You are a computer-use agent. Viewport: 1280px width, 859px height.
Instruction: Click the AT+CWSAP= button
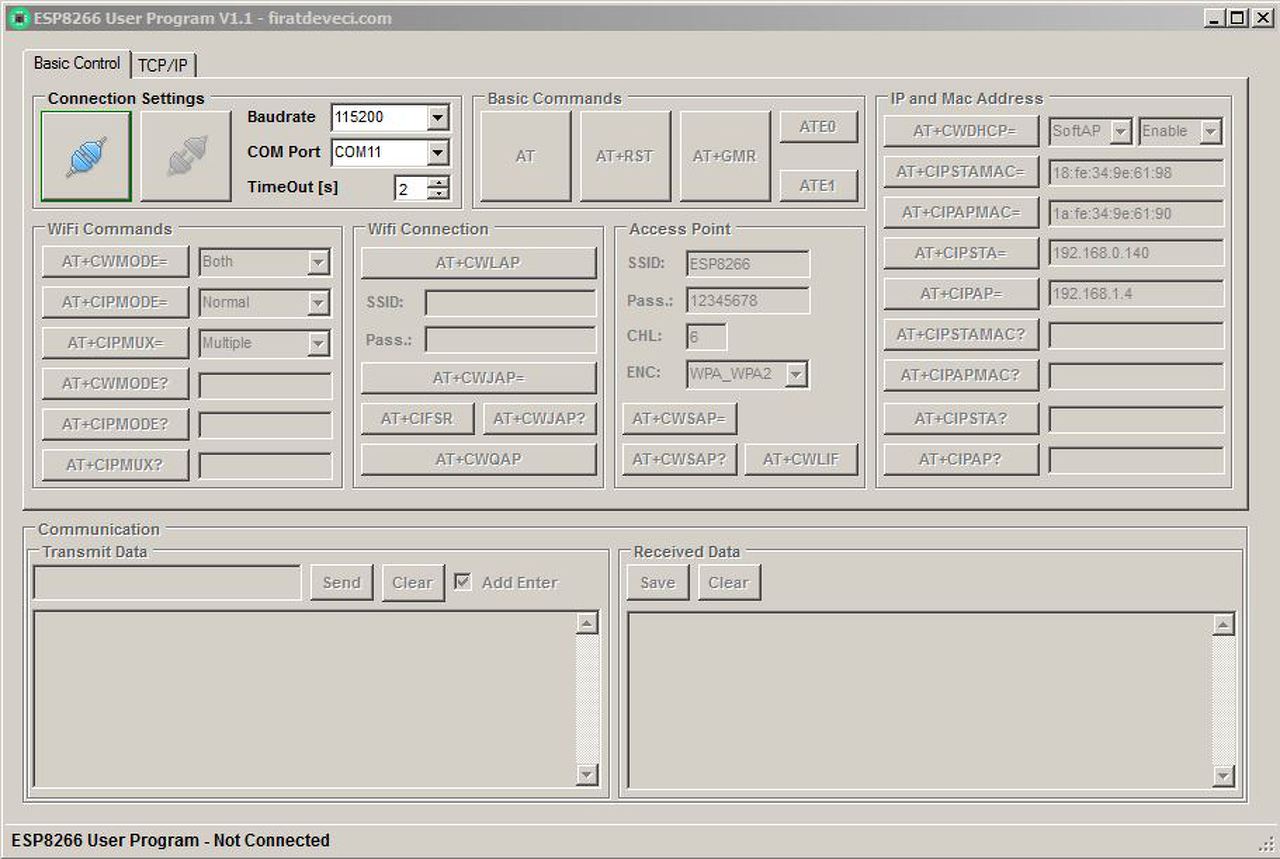click(680, 419)
